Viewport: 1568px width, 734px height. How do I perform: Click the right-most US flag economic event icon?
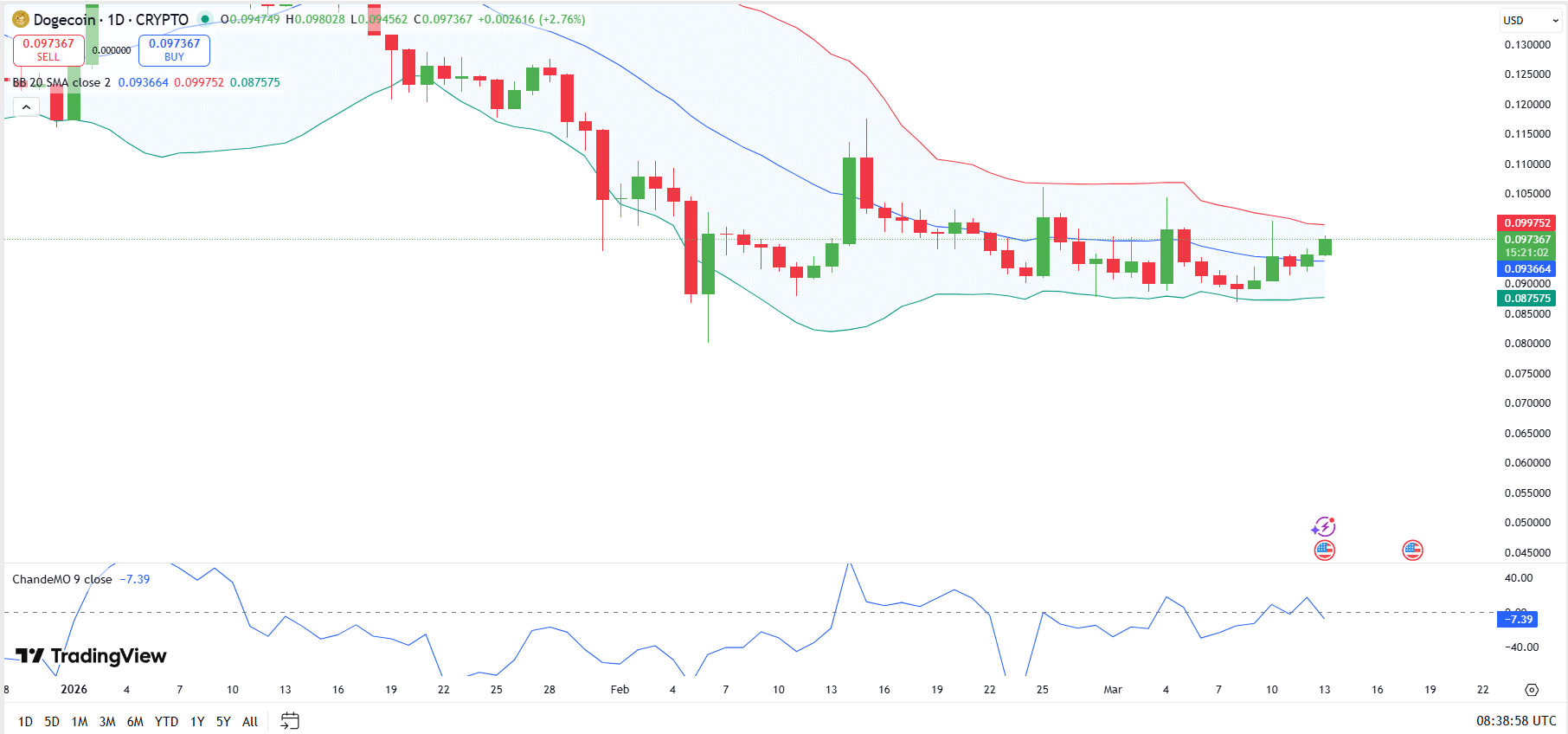pos(1412,550)
